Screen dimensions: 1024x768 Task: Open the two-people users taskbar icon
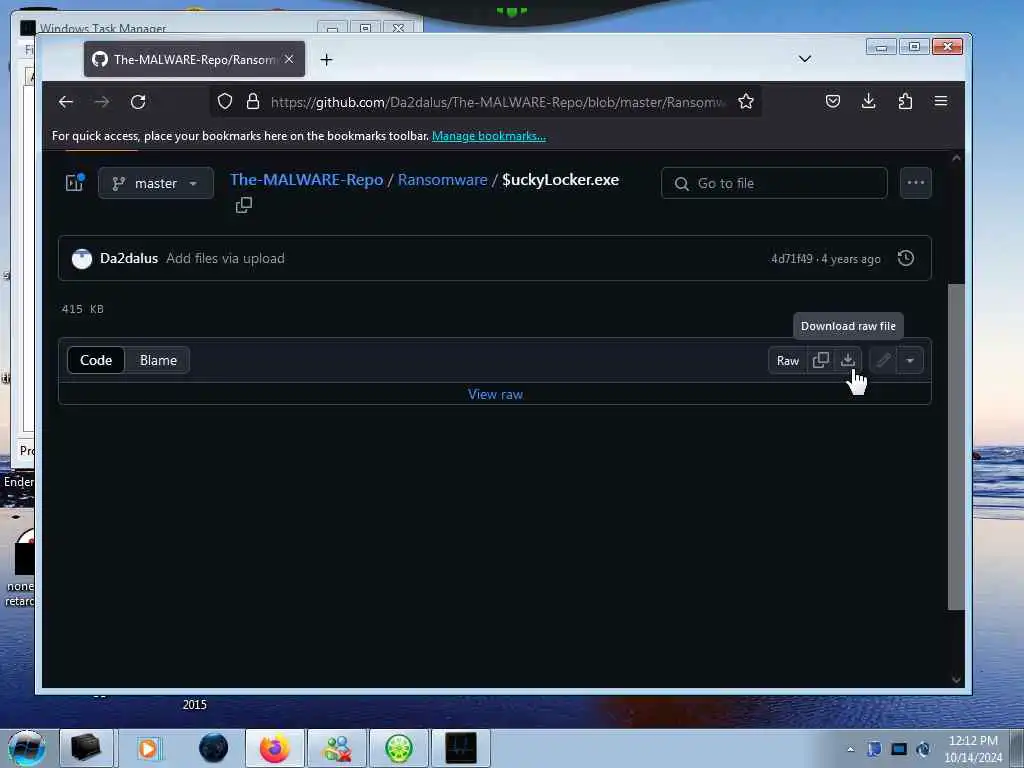click(x=337, y=748)
